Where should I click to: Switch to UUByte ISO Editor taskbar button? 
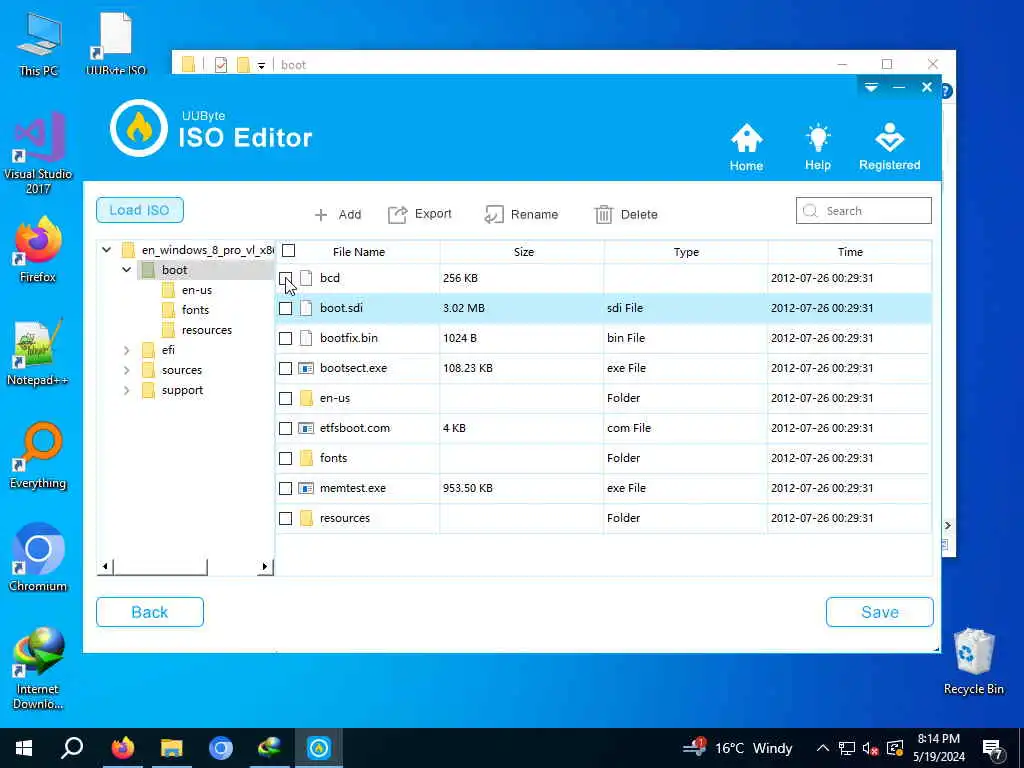pos(319,748)
